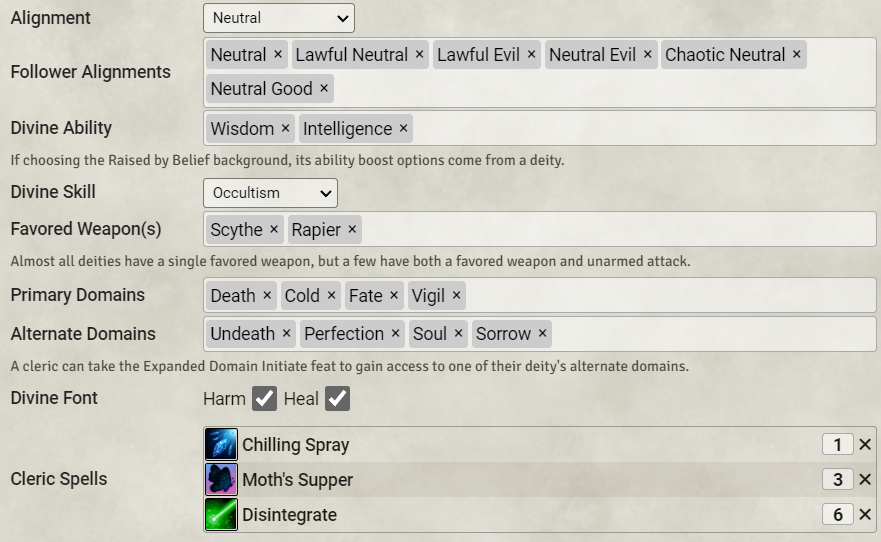Toggle the Harm divine font checkbox
This screenshot has width=881, height=542.
(264, 399)
